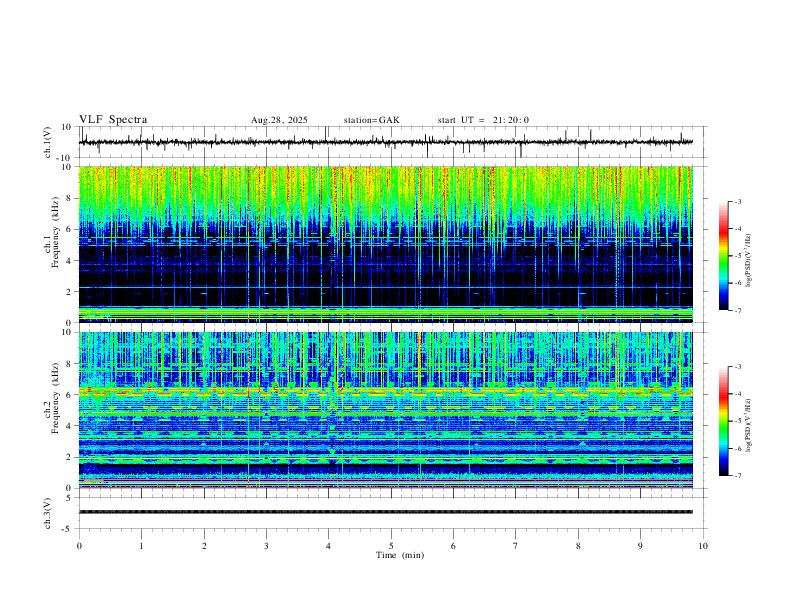792x612 pixels.
Task: Click the lower colorbar 'log(PSD)' label
Action: 748,425
